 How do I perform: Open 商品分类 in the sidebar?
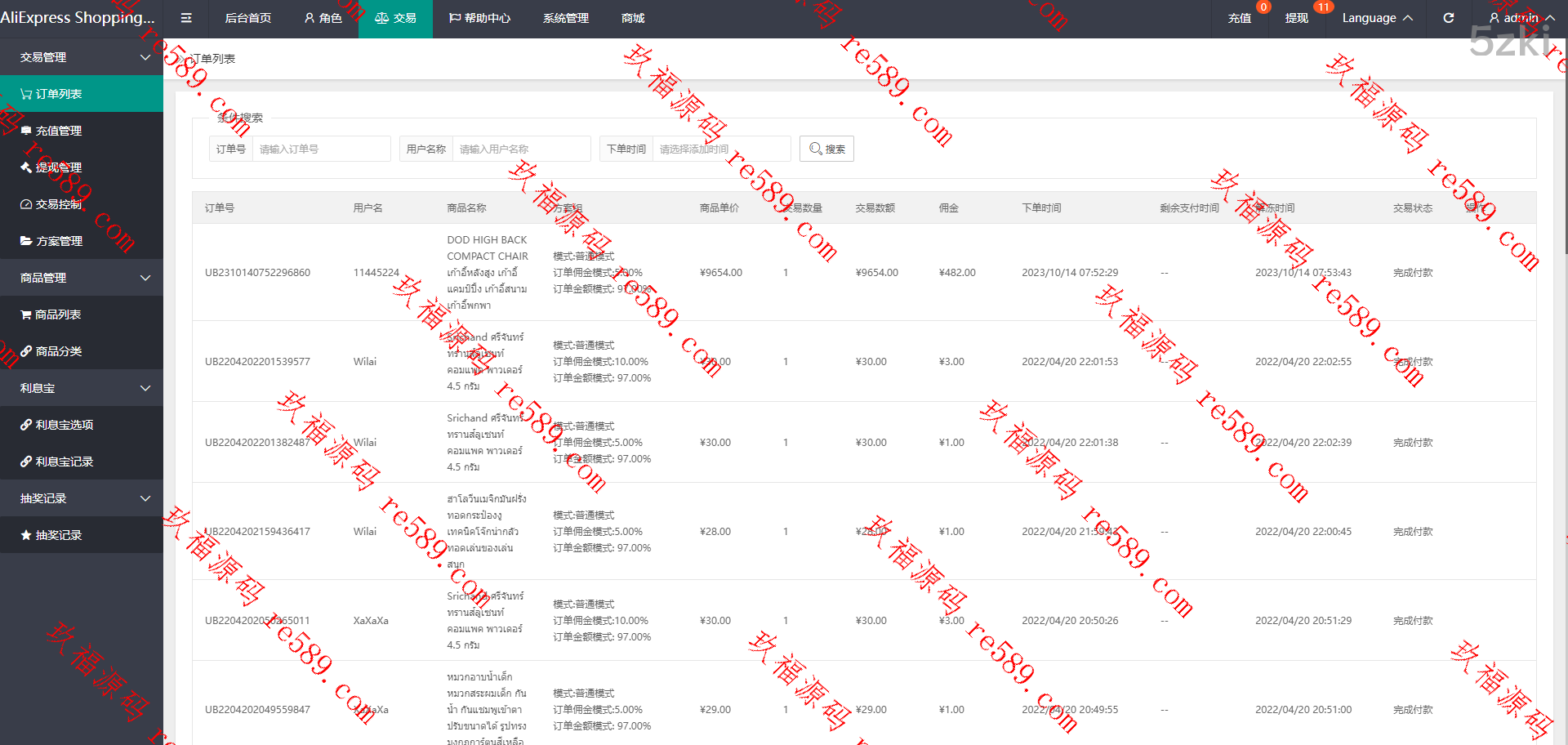pyautogui.click(x=58, y=351)
